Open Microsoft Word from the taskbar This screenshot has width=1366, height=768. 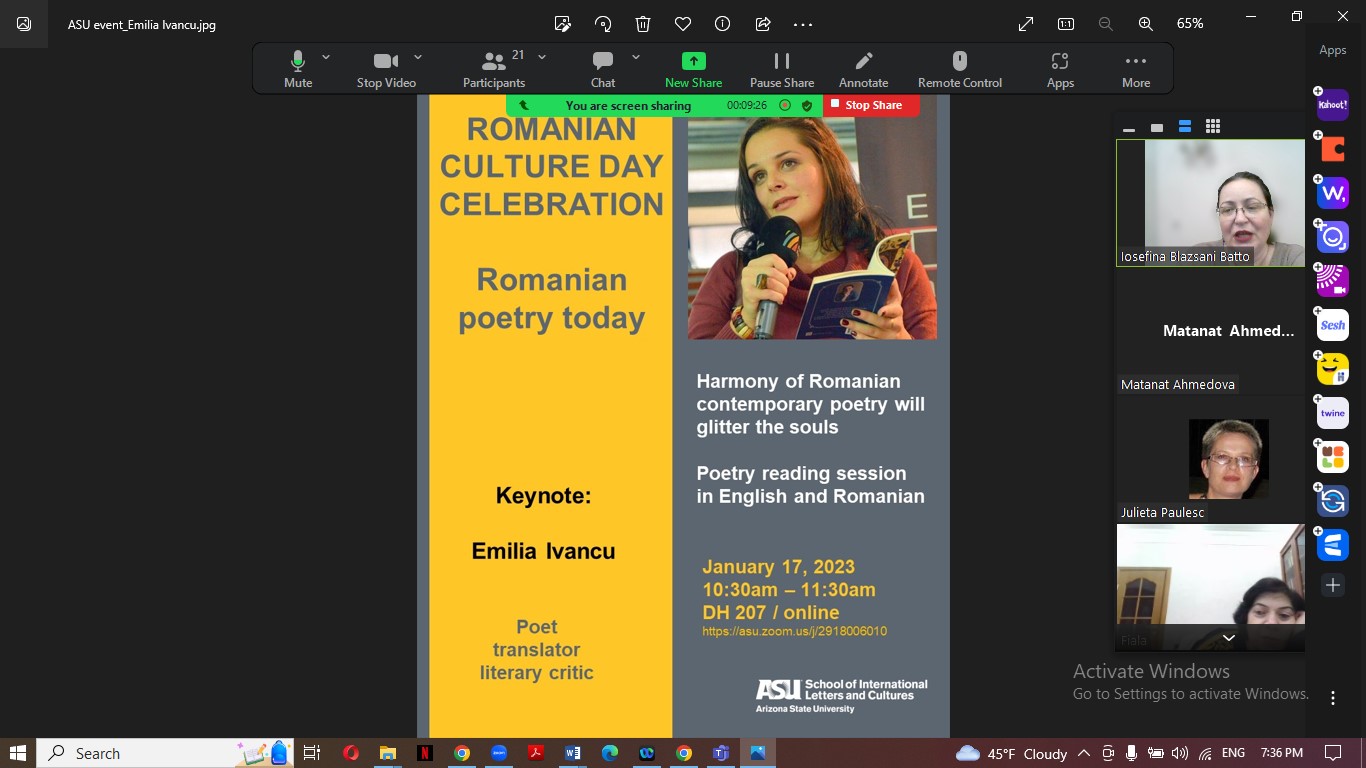572,753
